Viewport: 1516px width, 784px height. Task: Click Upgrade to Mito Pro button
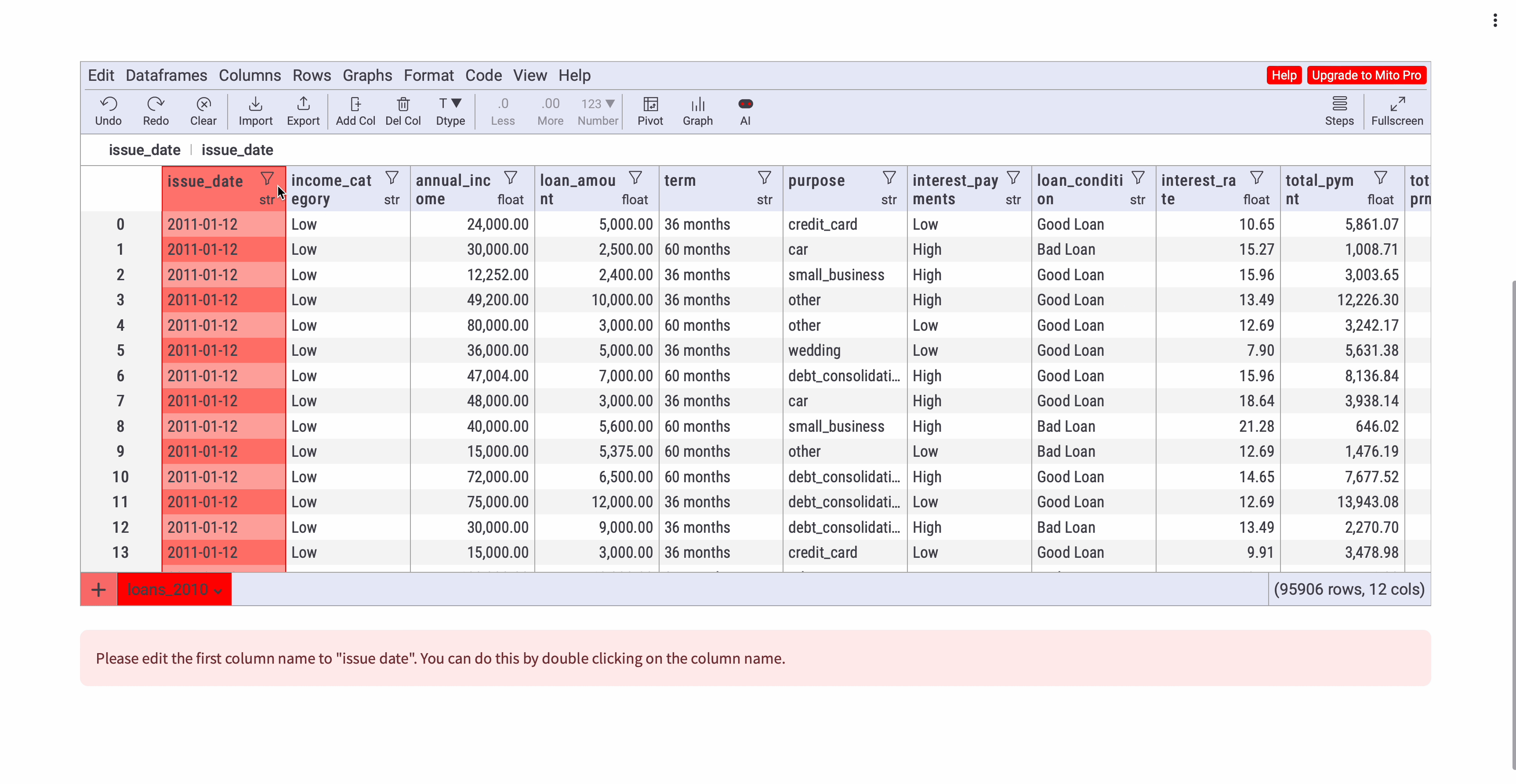tap(1366, 75)
